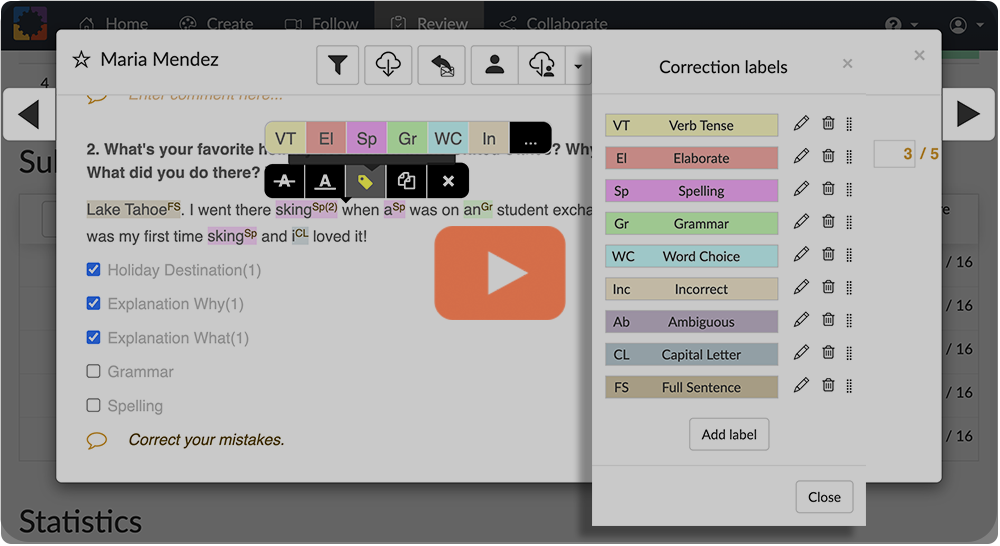Screen dimensions: 1000x546
Task: Delete the Word Choice label
Action: tap(828, 254)
